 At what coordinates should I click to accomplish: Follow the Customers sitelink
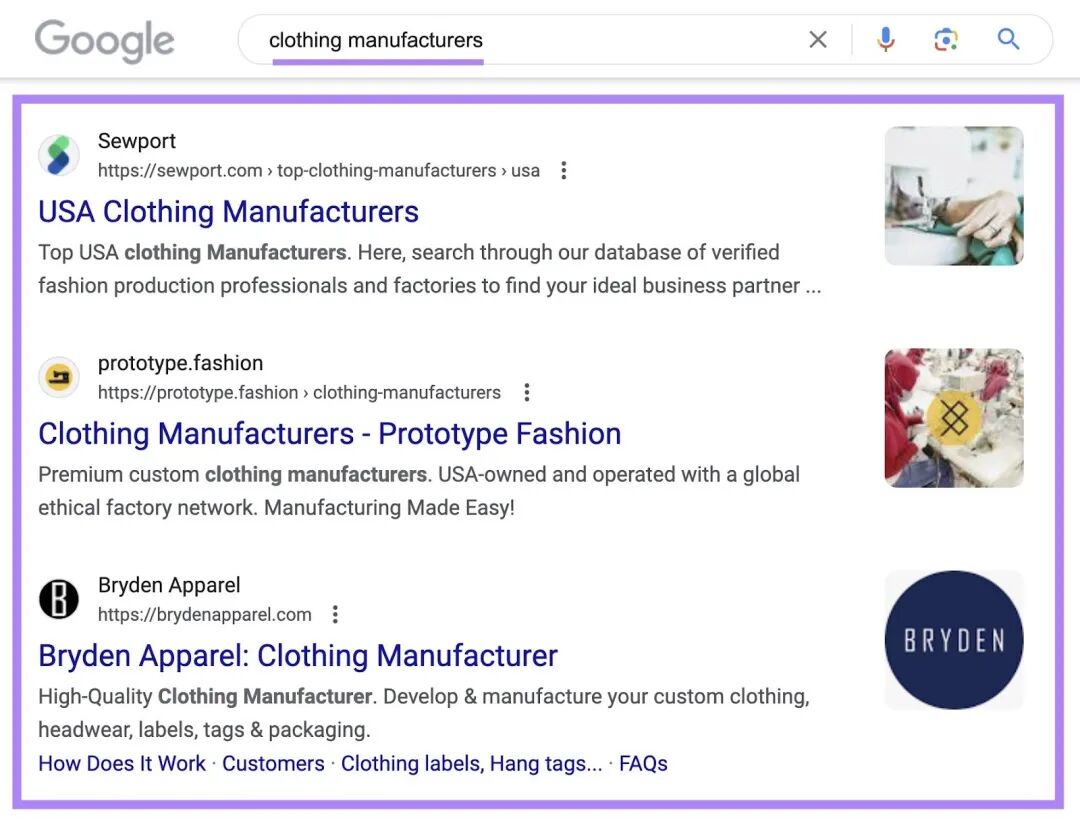[273, 763]
